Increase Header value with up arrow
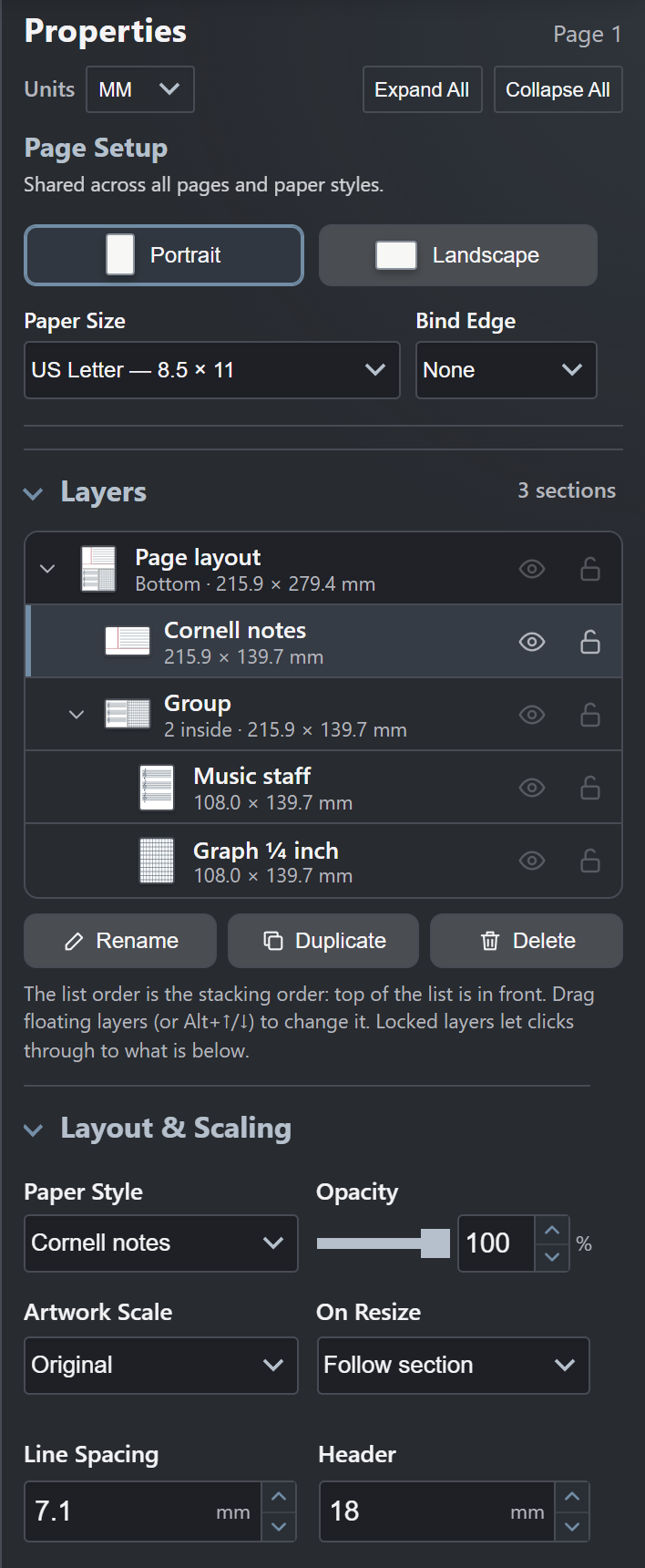 (572, 1497)
